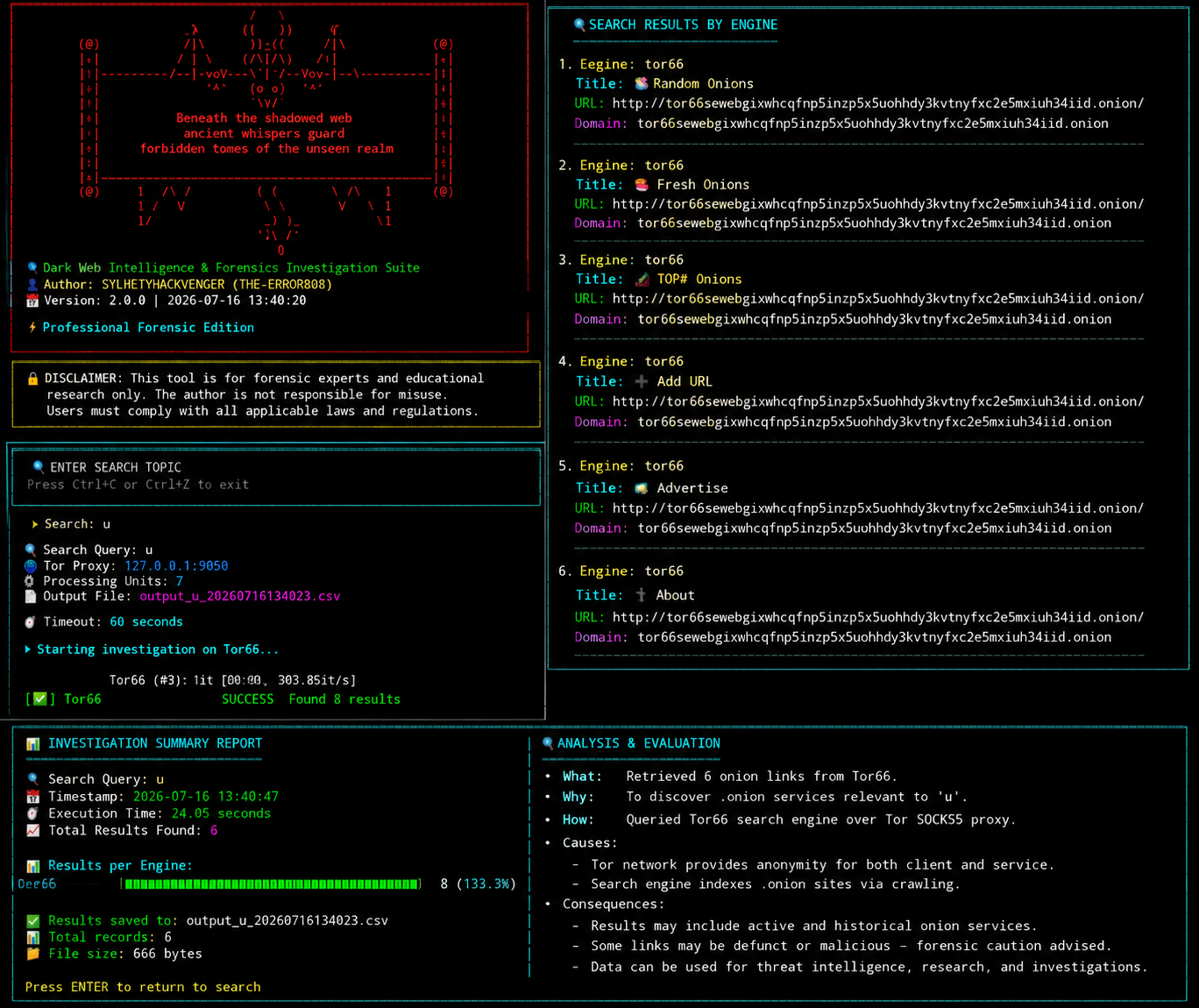Click the yellow prompt arrow before Search
This screenshot has height=1008, width=1199.
point(35,524)
